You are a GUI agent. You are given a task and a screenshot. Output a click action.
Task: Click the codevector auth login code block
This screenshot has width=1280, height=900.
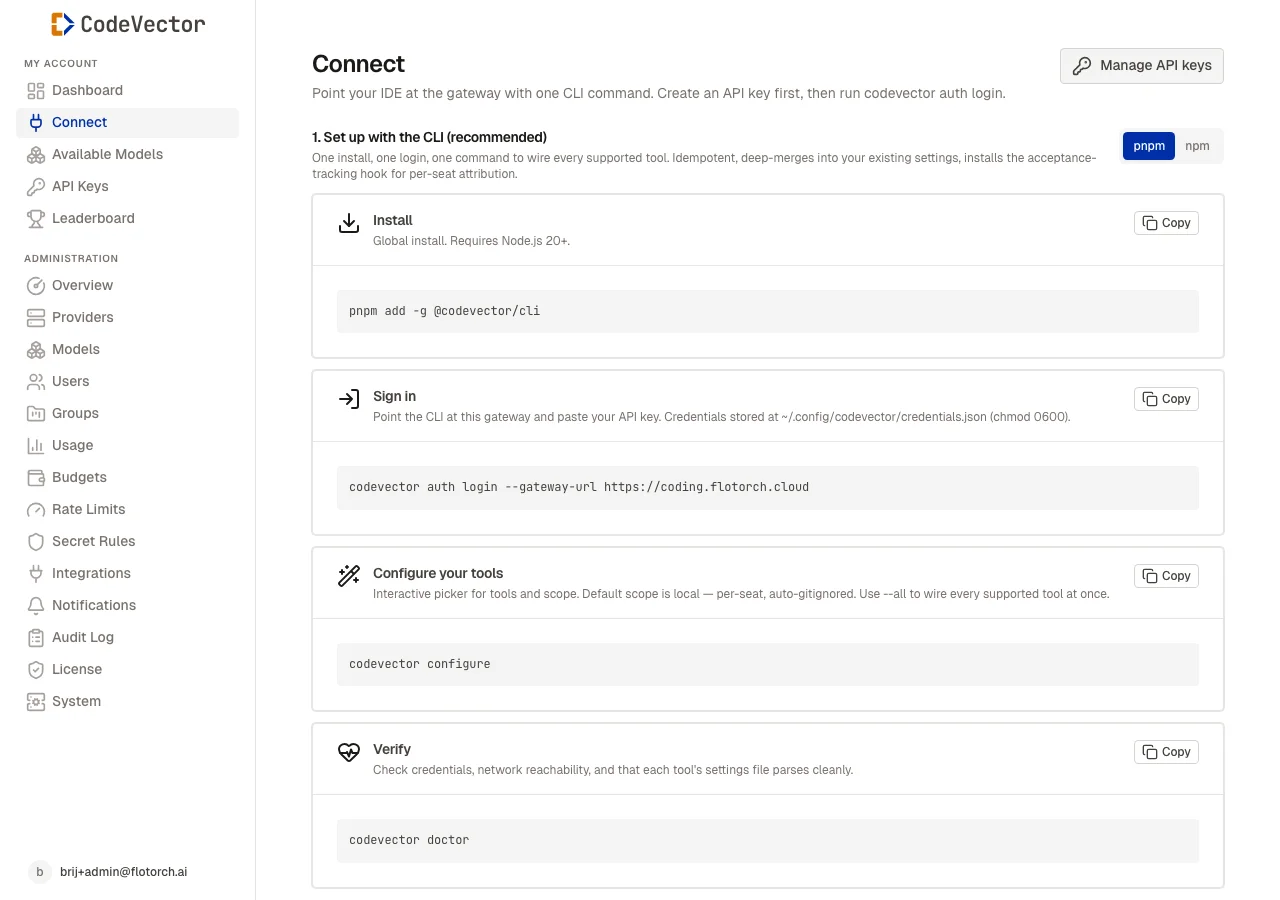pyautogui.click(x=768, y=488)
